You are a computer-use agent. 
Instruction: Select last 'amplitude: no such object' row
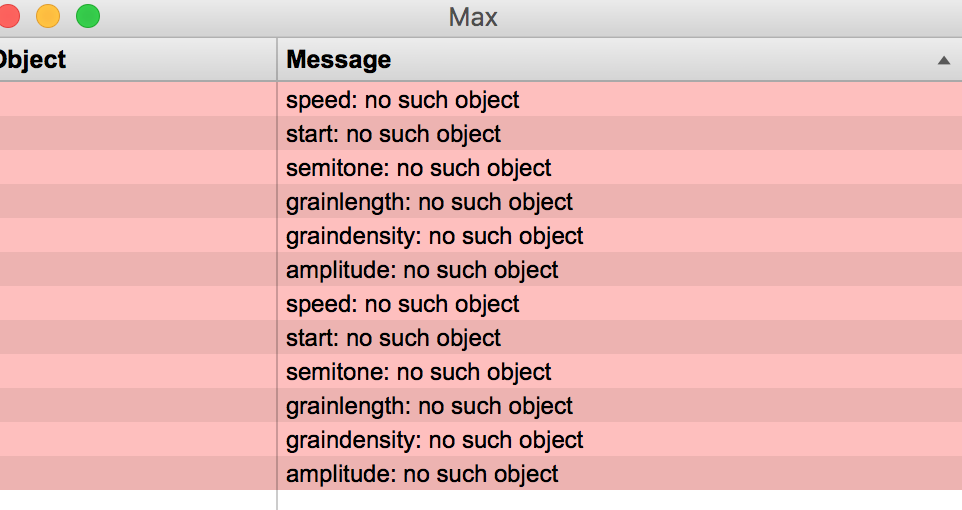(481, 473)
